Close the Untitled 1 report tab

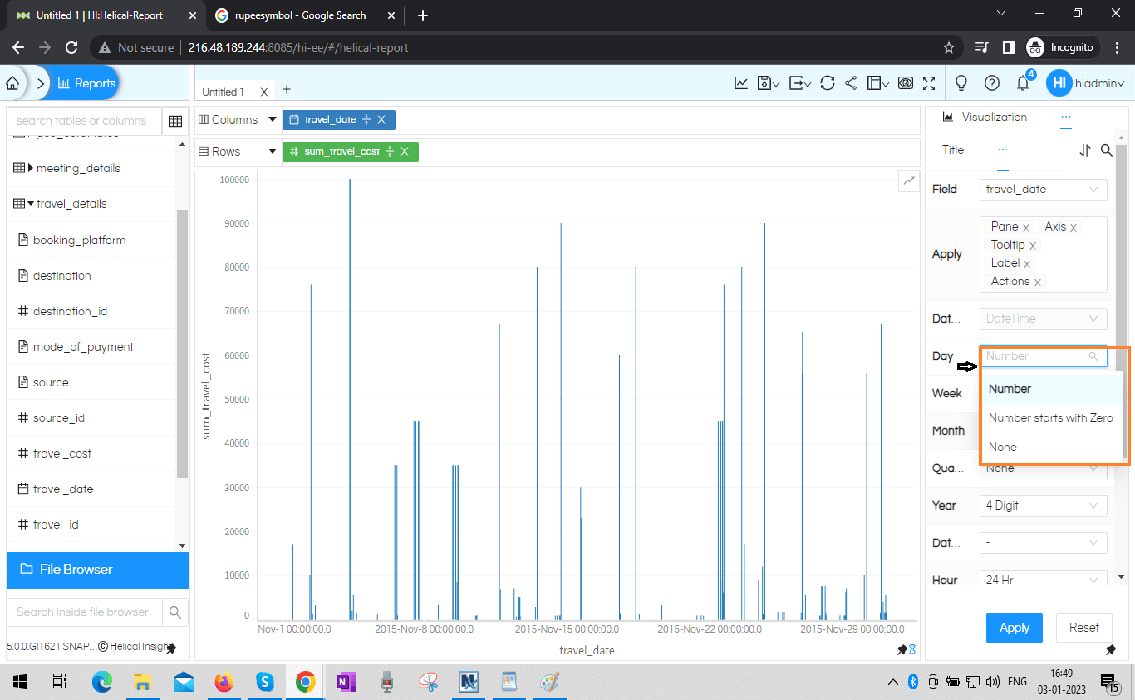pos(264,92)
